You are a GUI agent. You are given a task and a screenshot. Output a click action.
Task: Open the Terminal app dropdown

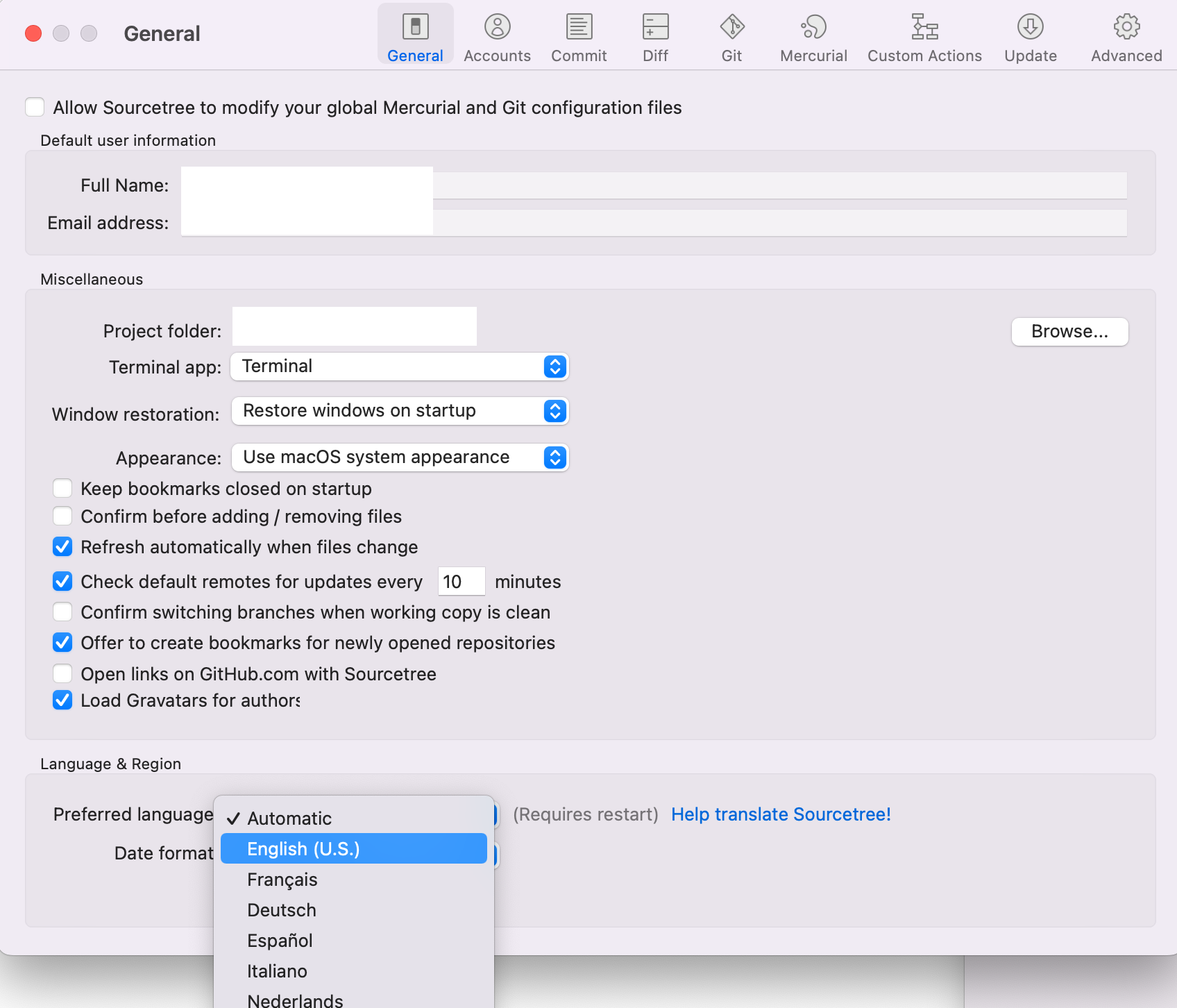click(400, 366)
